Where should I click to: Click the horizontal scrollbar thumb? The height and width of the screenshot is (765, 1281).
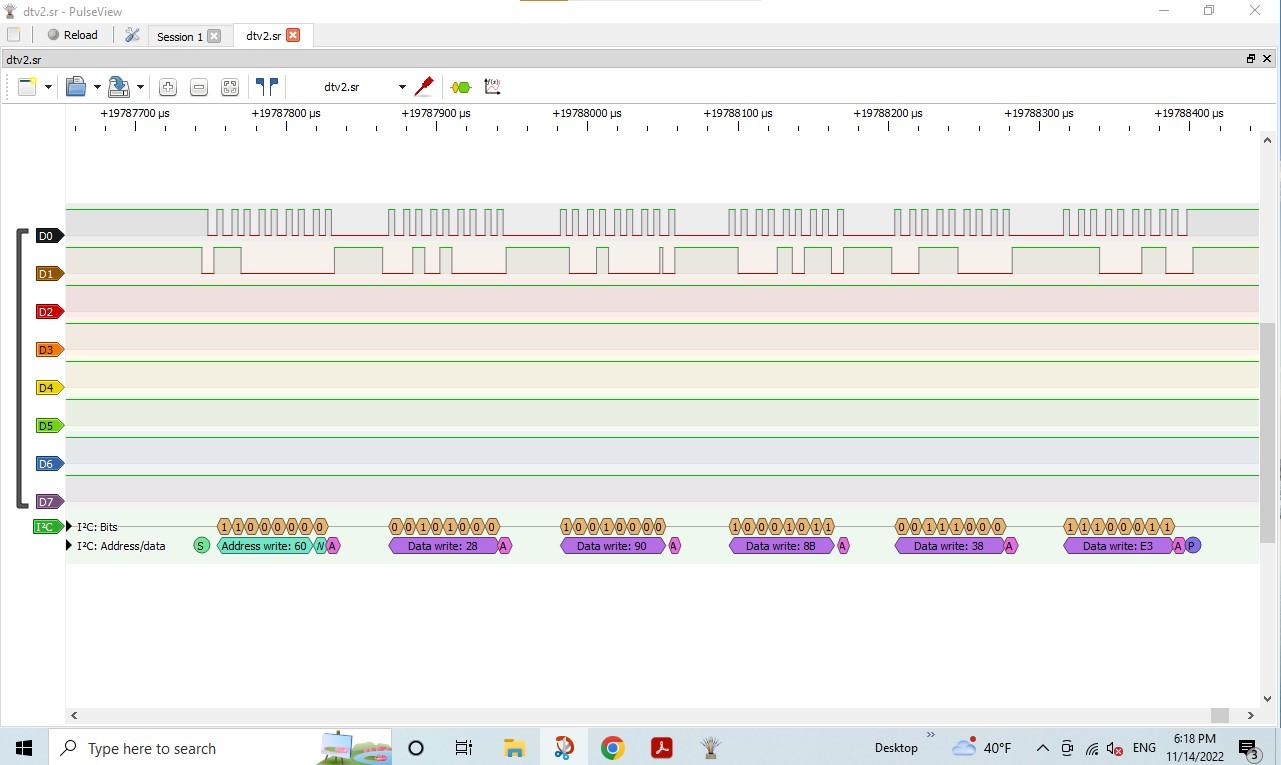[x=1219, y=715]
